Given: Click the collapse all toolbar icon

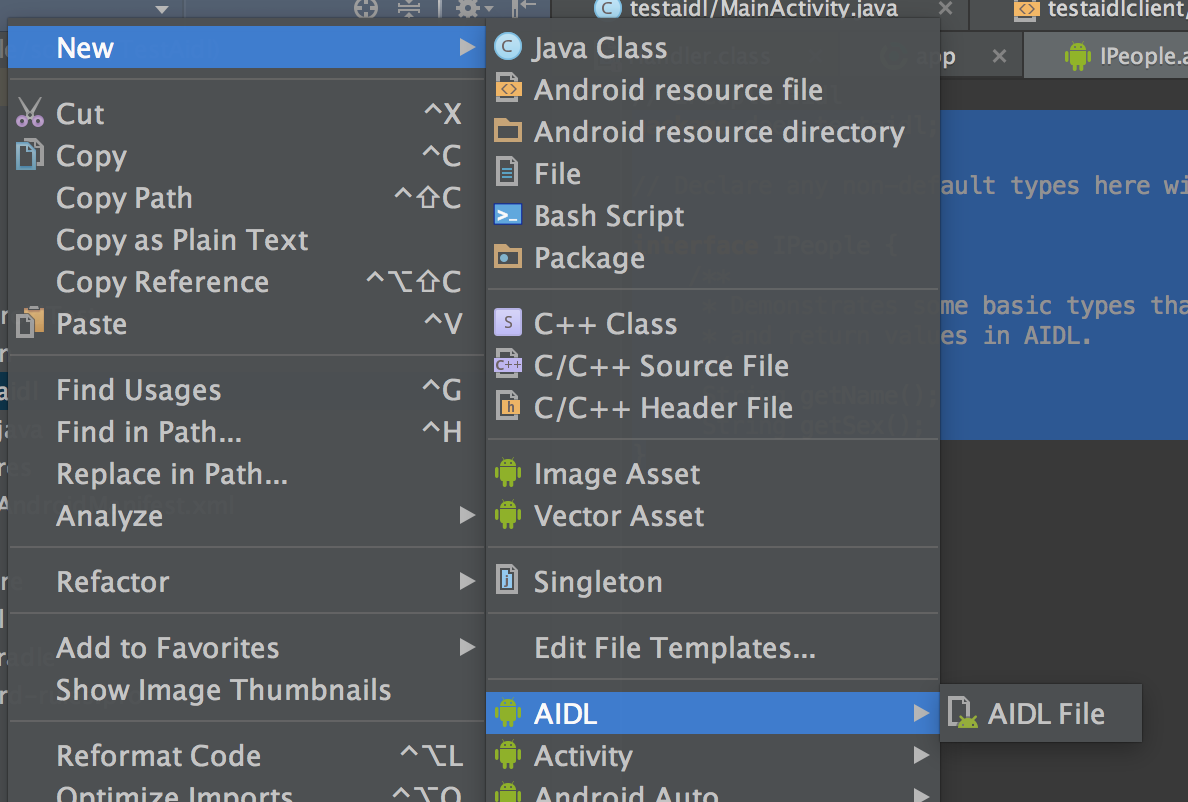Looking at the screenshot, I should tap(408, 8).
